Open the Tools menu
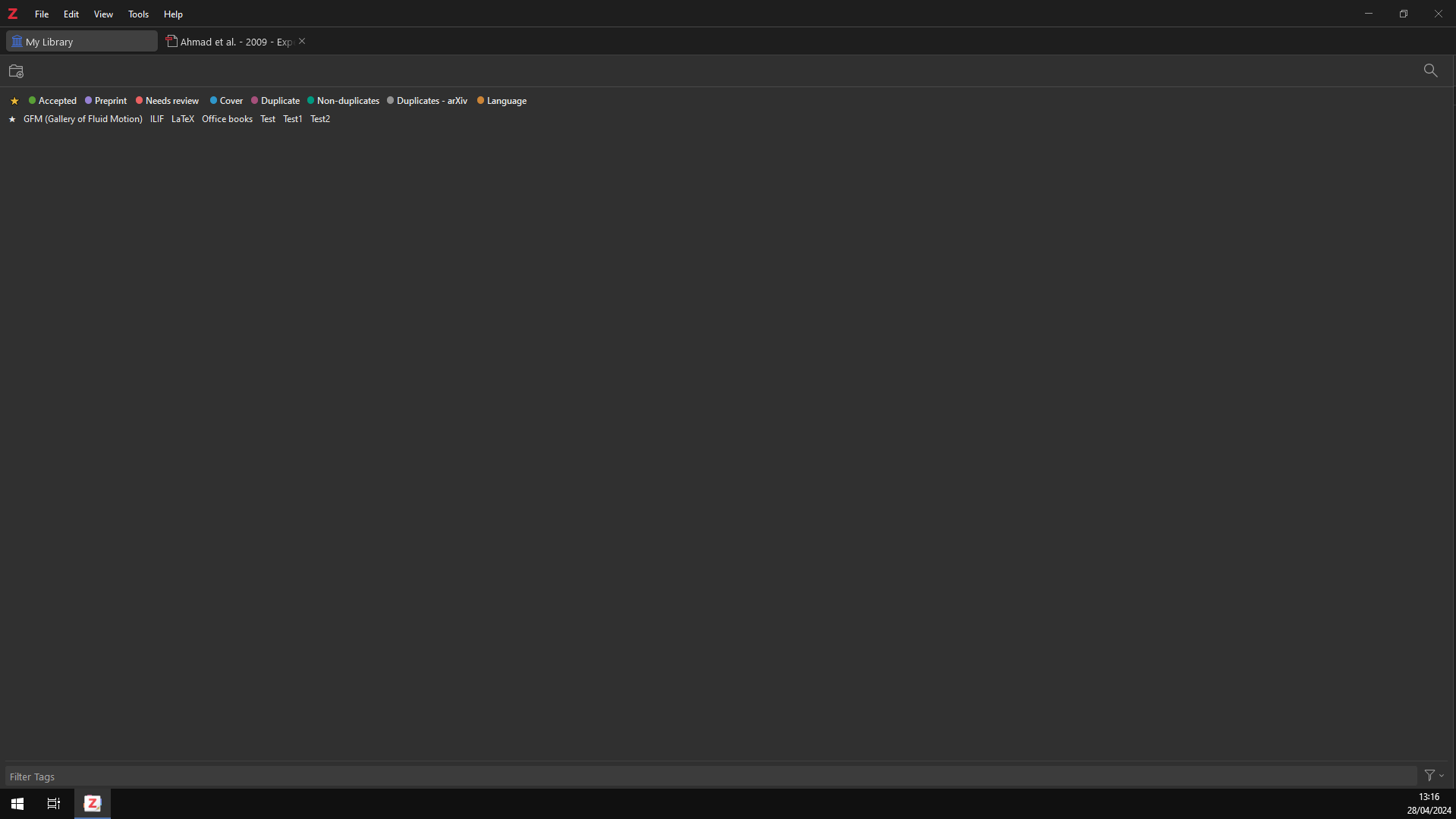Image resolution: width=1456 pixels, height=819 pixels. [x=138, y=14]
